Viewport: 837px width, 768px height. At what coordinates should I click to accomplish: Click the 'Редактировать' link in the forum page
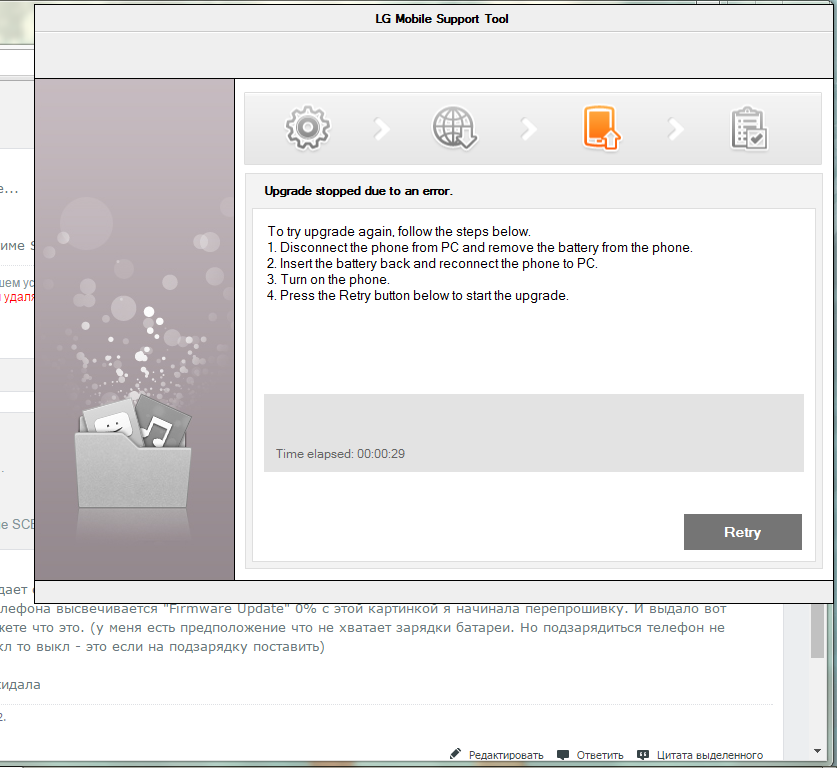506,755
